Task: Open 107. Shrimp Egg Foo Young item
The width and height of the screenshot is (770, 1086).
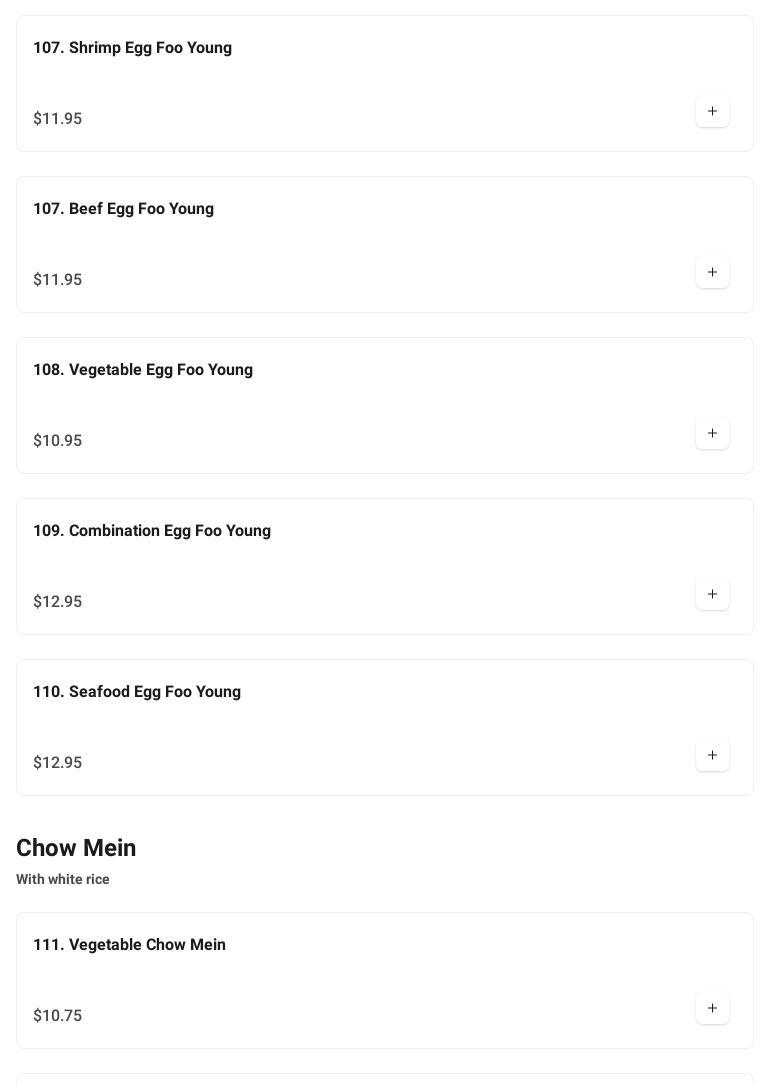Action: 132,48
